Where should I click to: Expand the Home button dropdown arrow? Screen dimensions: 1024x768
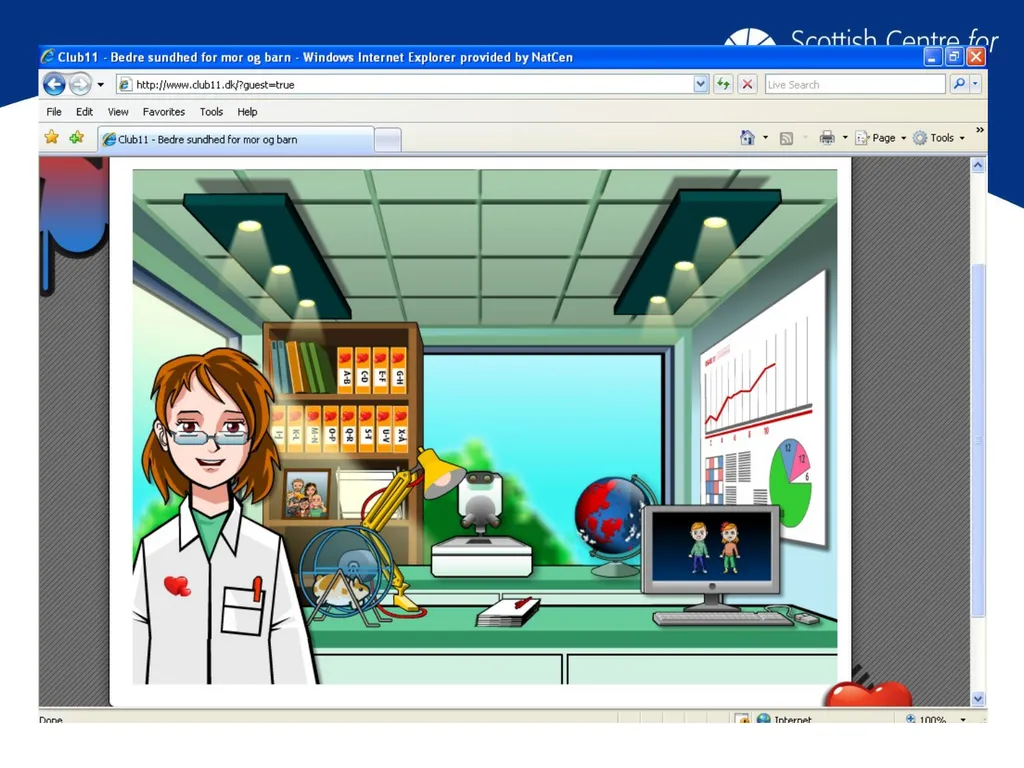(x=765, y=138)
